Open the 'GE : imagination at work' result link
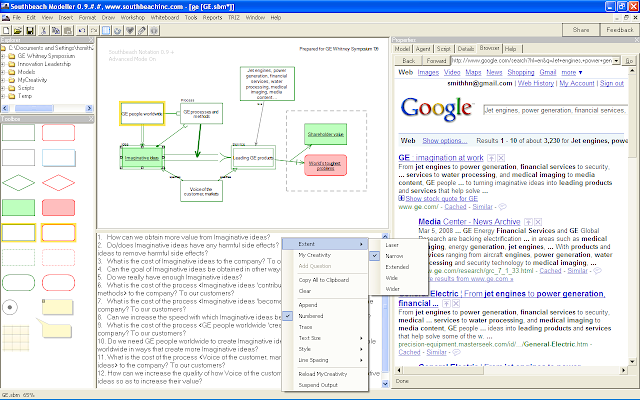The width and height of the screenshot is (640, 400). (x=441, y=158)
